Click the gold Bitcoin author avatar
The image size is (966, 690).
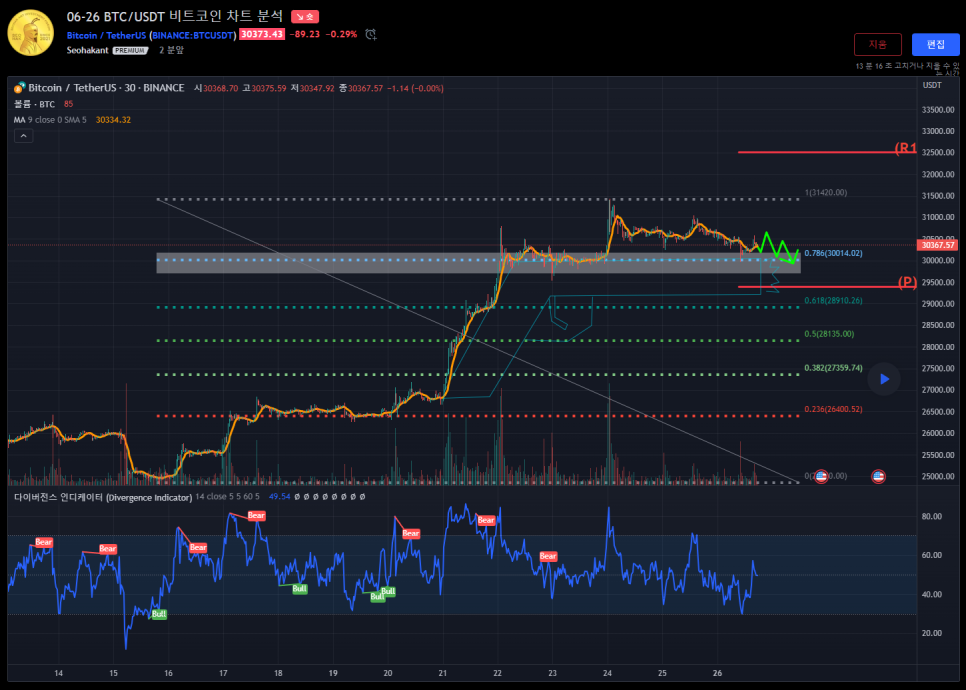[31, 32]
